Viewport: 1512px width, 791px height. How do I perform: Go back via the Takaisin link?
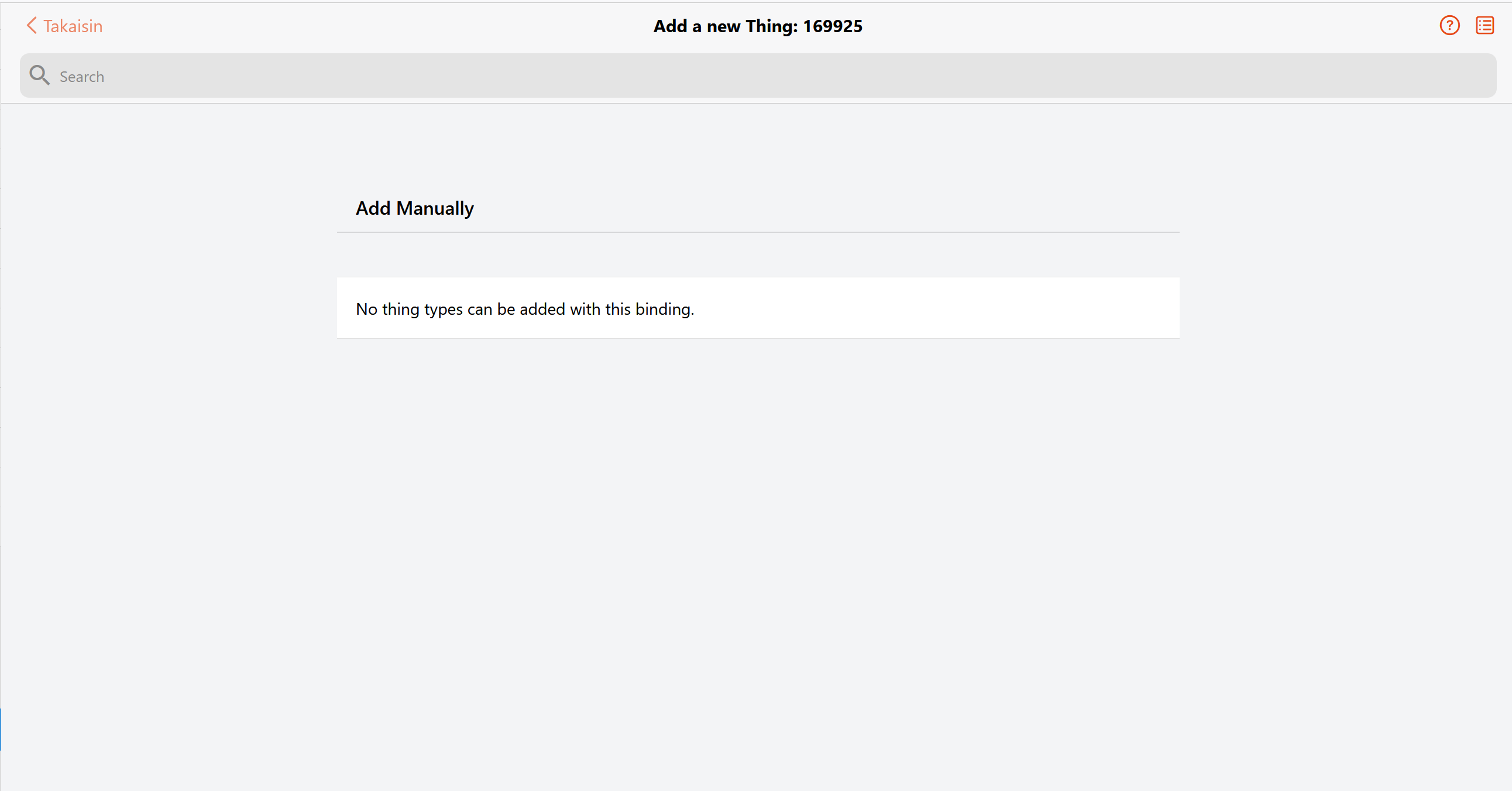[x=64, y=26]
